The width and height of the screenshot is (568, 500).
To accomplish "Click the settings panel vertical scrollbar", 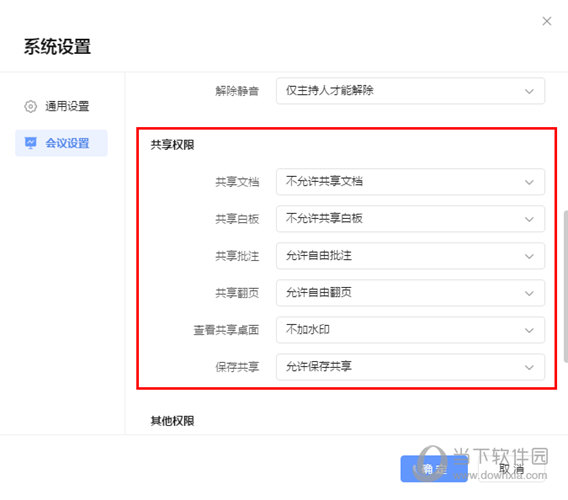I will point(565,286).
